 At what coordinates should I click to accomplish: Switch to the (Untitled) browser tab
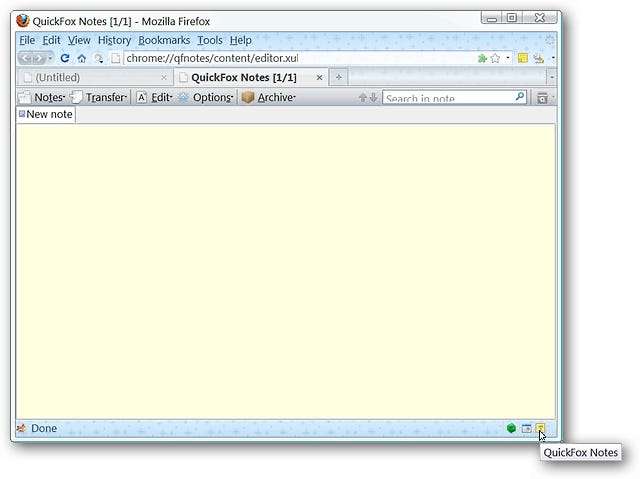coord(96,78)
